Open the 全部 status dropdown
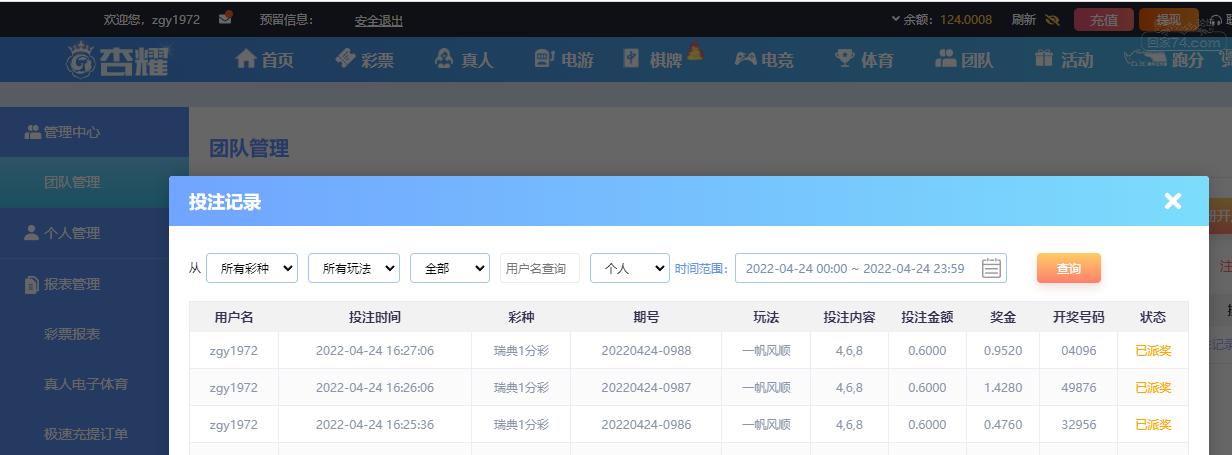 click(450, 268)
